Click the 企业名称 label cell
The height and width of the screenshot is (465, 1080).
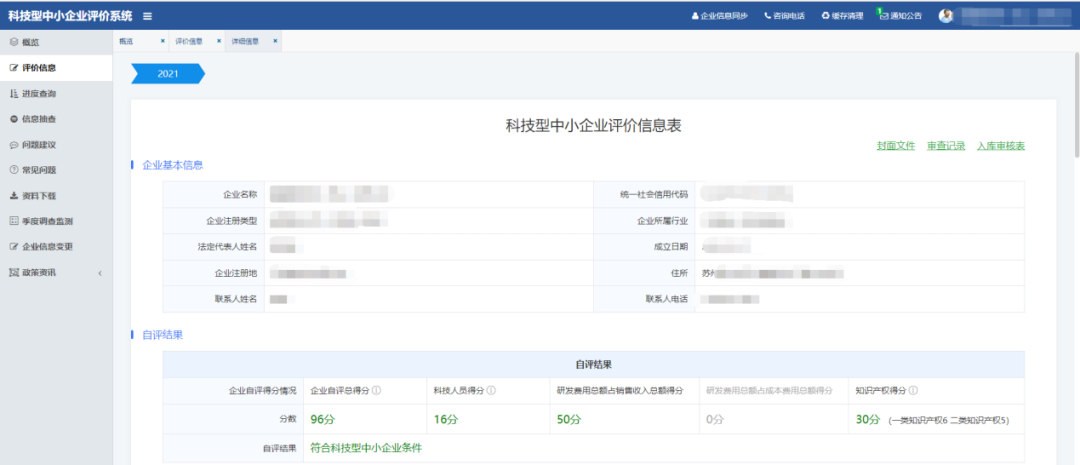[214, 194]
